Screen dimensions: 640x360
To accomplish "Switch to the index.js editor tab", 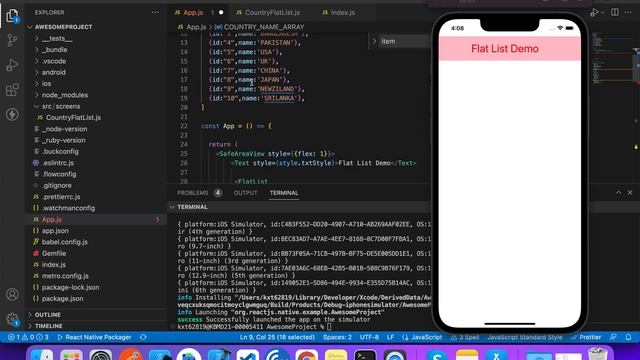I will [x=342, y=13].
